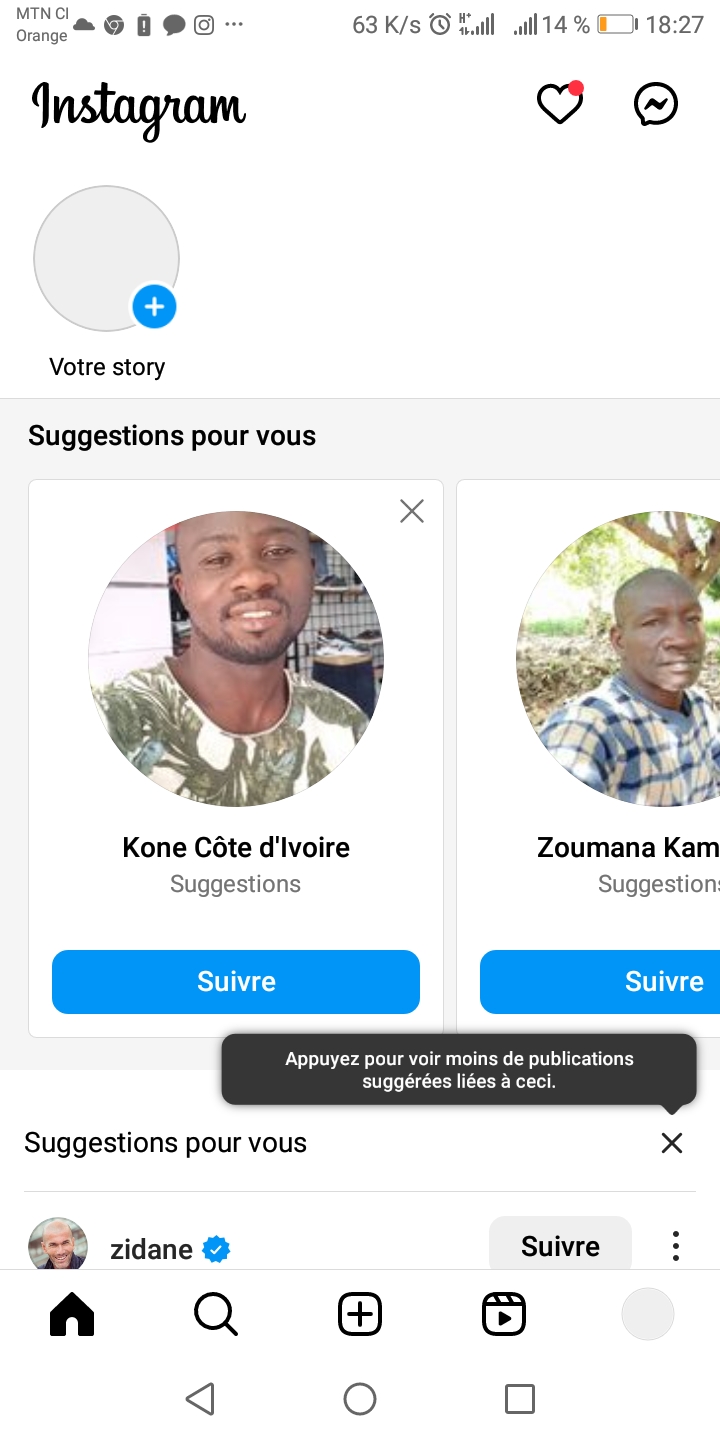Open zidane's profile by username
This screenshot has height=1440, width=720.
click(151, 1249)
